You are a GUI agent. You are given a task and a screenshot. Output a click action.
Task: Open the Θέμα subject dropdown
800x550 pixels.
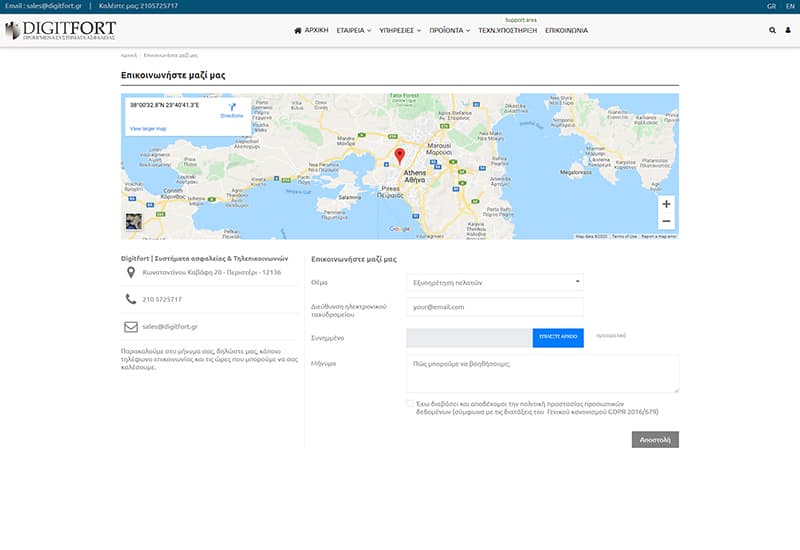(x=495, y=282)
